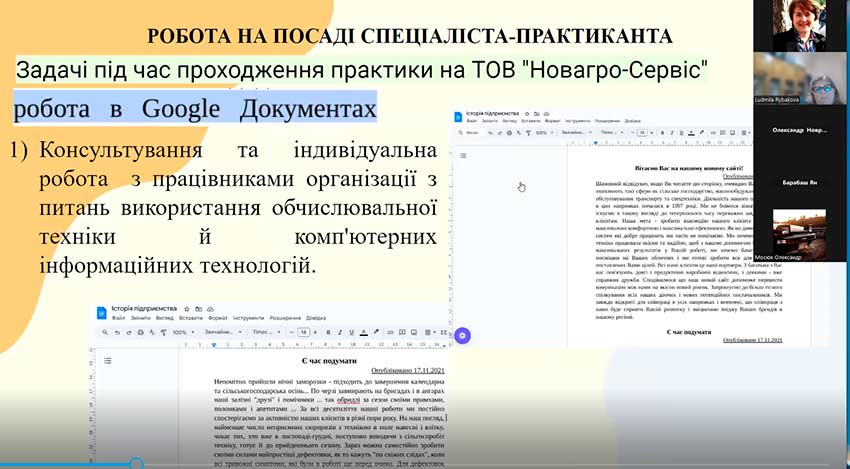Click the underline icon in lower toolbar
The width and height of the screenshot is (850, 469).
tap(352, 332)
